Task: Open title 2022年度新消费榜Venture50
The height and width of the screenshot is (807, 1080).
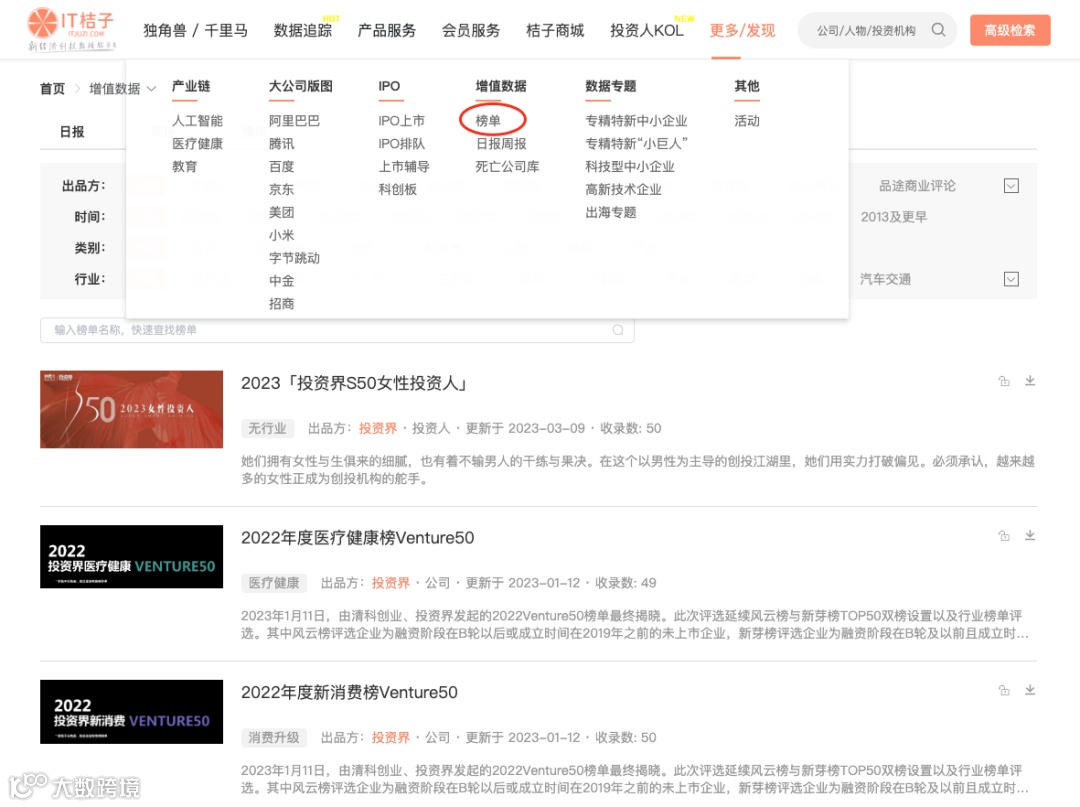Action: pos(349,692)
